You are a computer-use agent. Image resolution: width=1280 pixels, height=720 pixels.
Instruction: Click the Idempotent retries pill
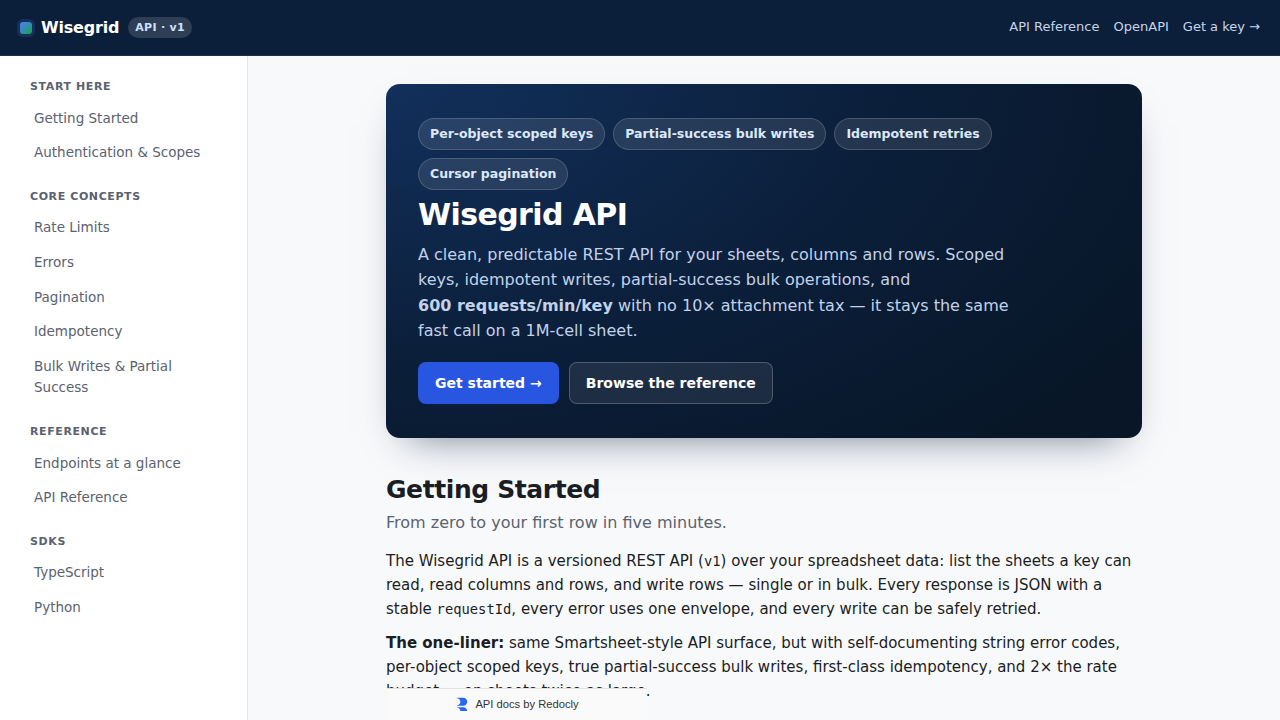[913, 134]
